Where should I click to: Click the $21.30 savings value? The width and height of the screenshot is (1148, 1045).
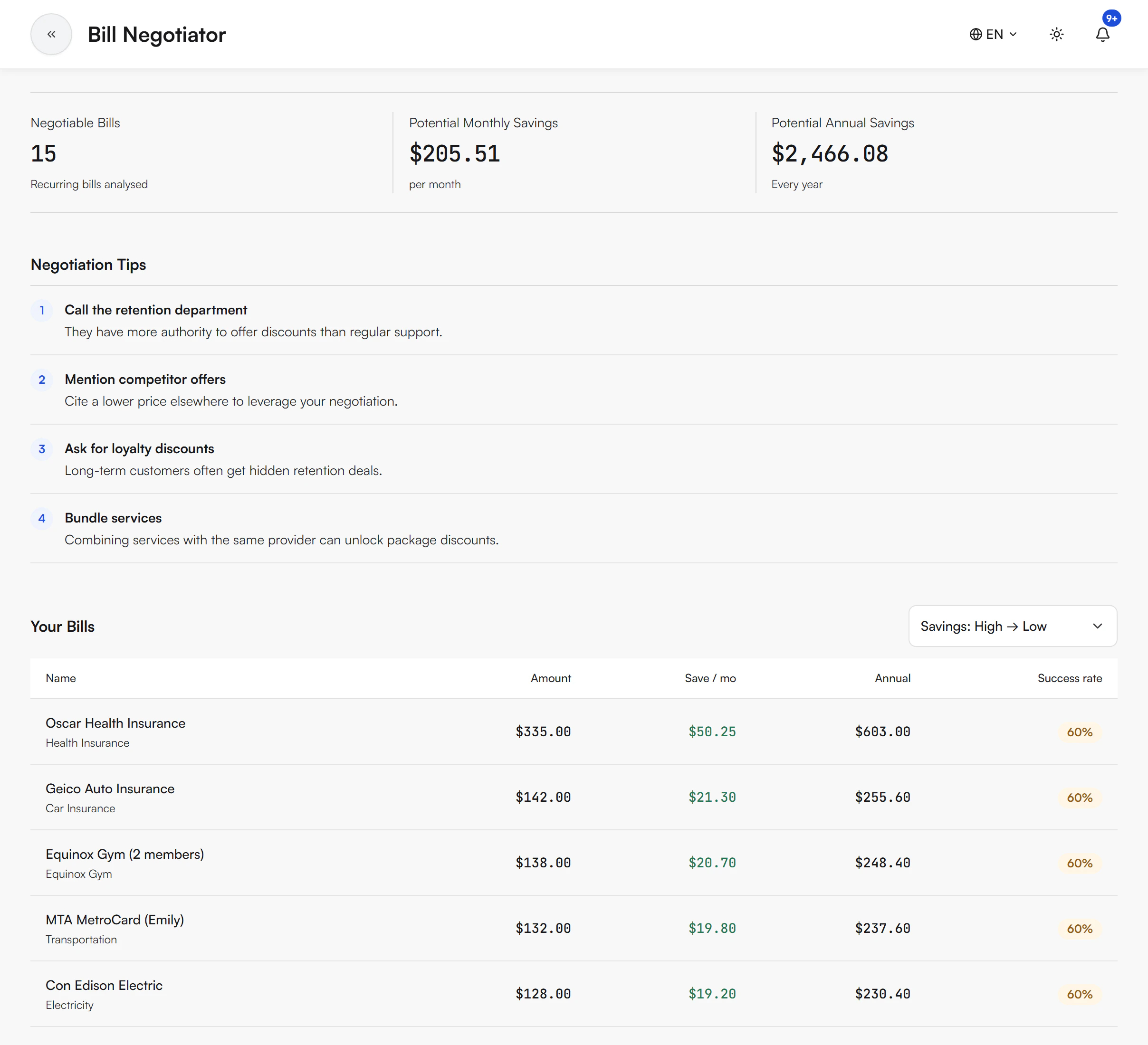coord(712,797)
